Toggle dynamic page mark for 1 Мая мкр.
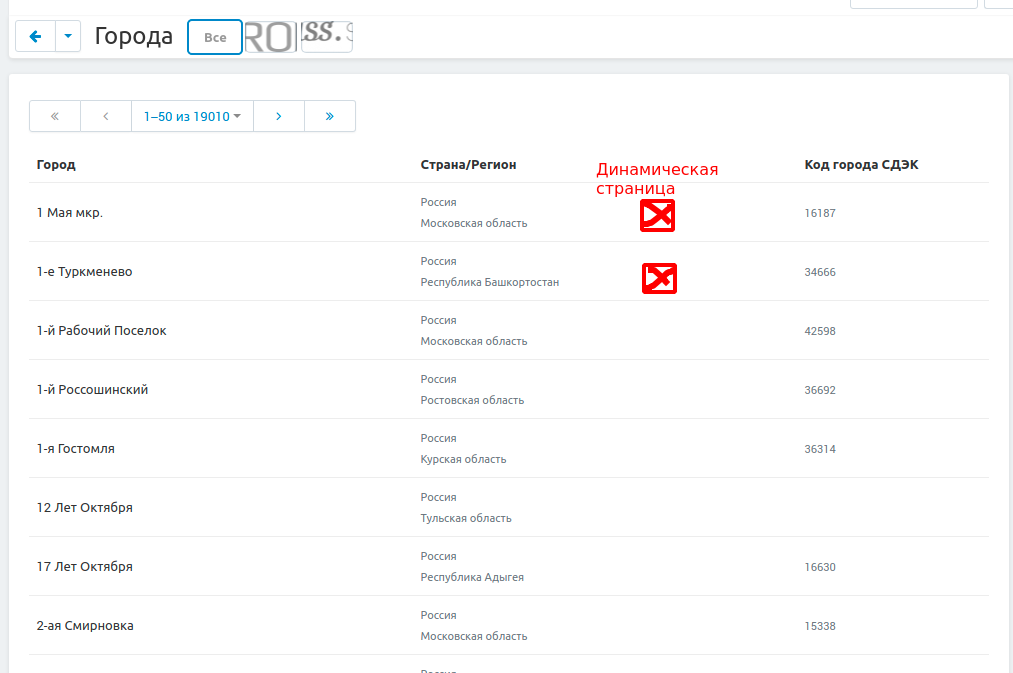 pos(657,215)
